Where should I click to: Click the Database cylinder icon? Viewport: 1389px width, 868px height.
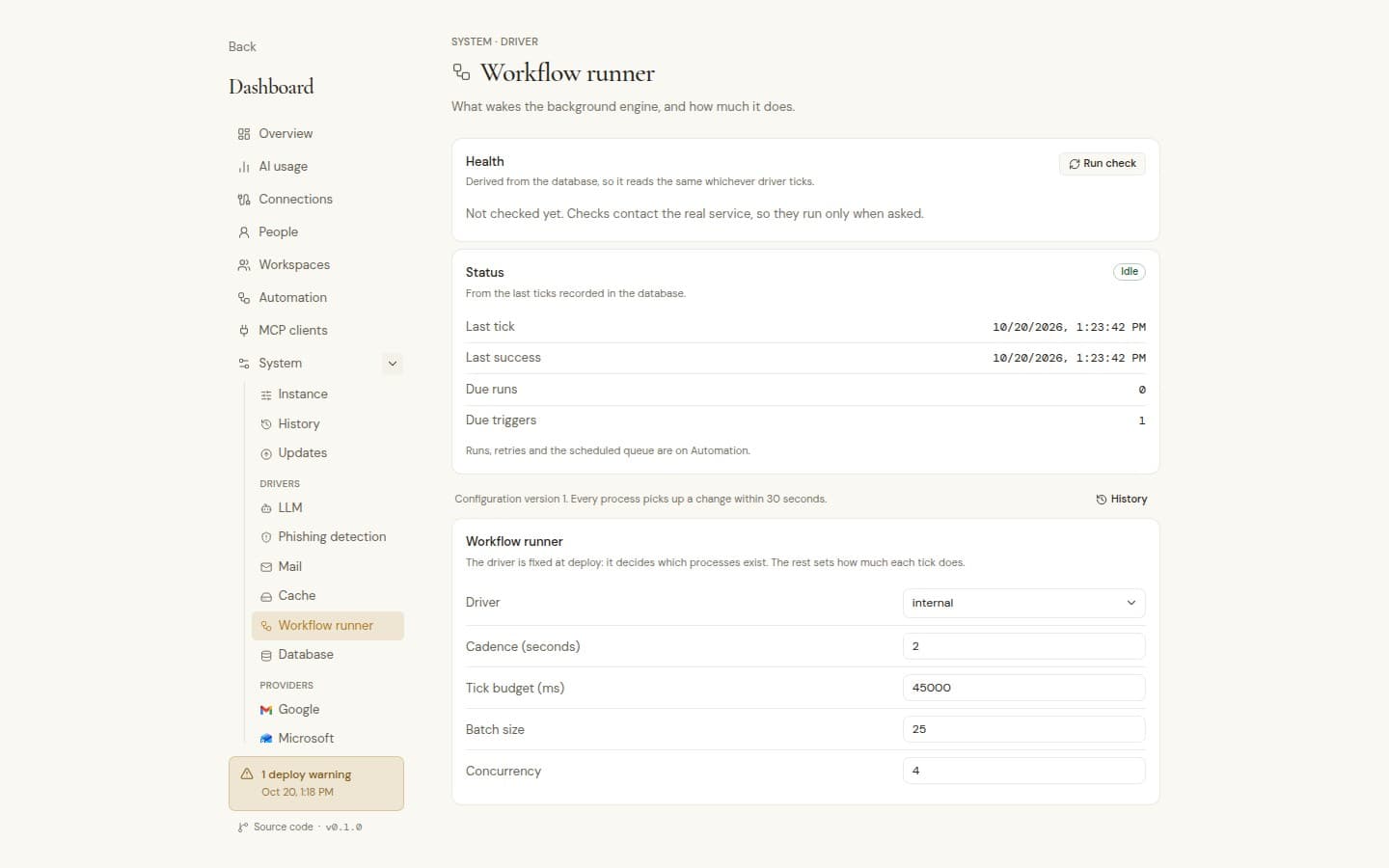[x=266, y=655]
